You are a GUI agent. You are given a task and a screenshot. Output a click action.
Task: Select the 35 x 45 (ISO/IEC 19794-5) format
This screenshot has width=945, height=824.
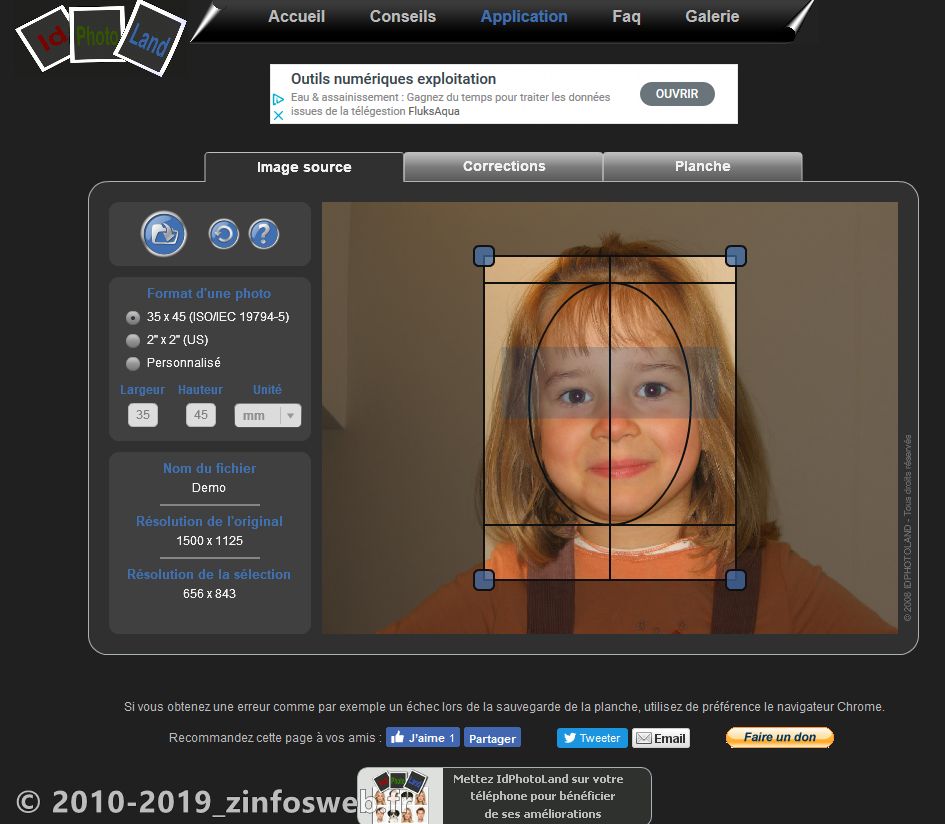pyautogui.click(x=132, y=317)
